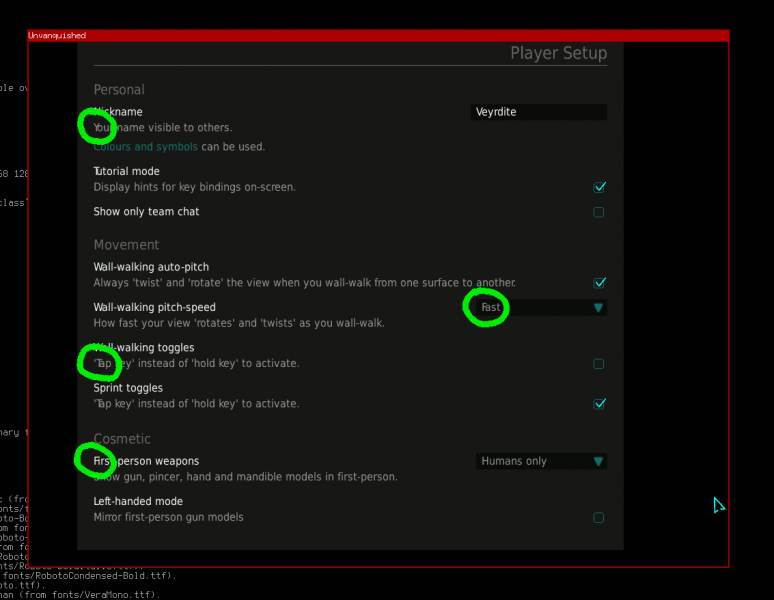
Task: Select the 'Tutorial mode' option label
Action: (126, 171)
